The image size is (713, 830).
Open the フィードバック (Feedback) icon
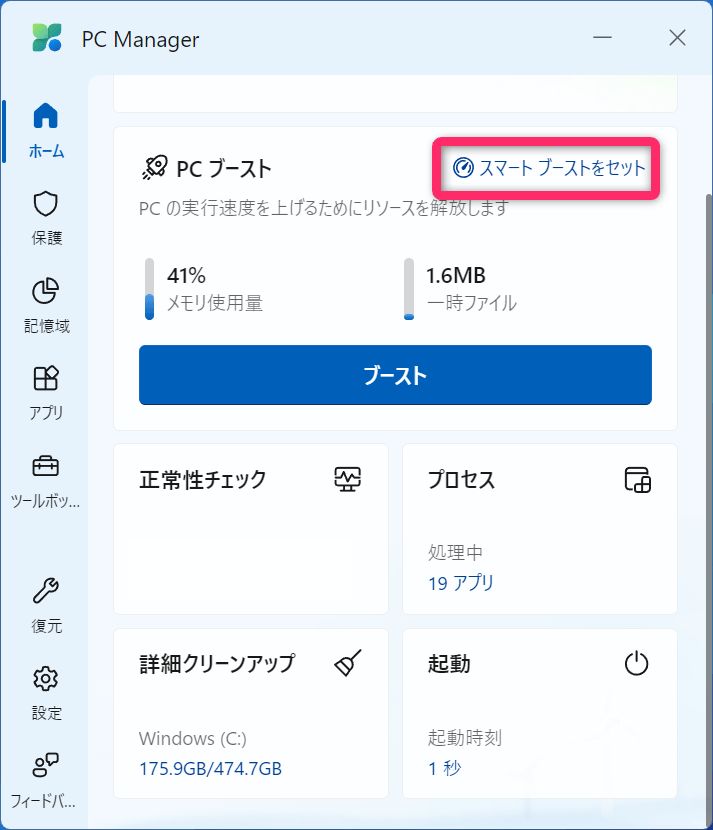click(x=46, y=778)
